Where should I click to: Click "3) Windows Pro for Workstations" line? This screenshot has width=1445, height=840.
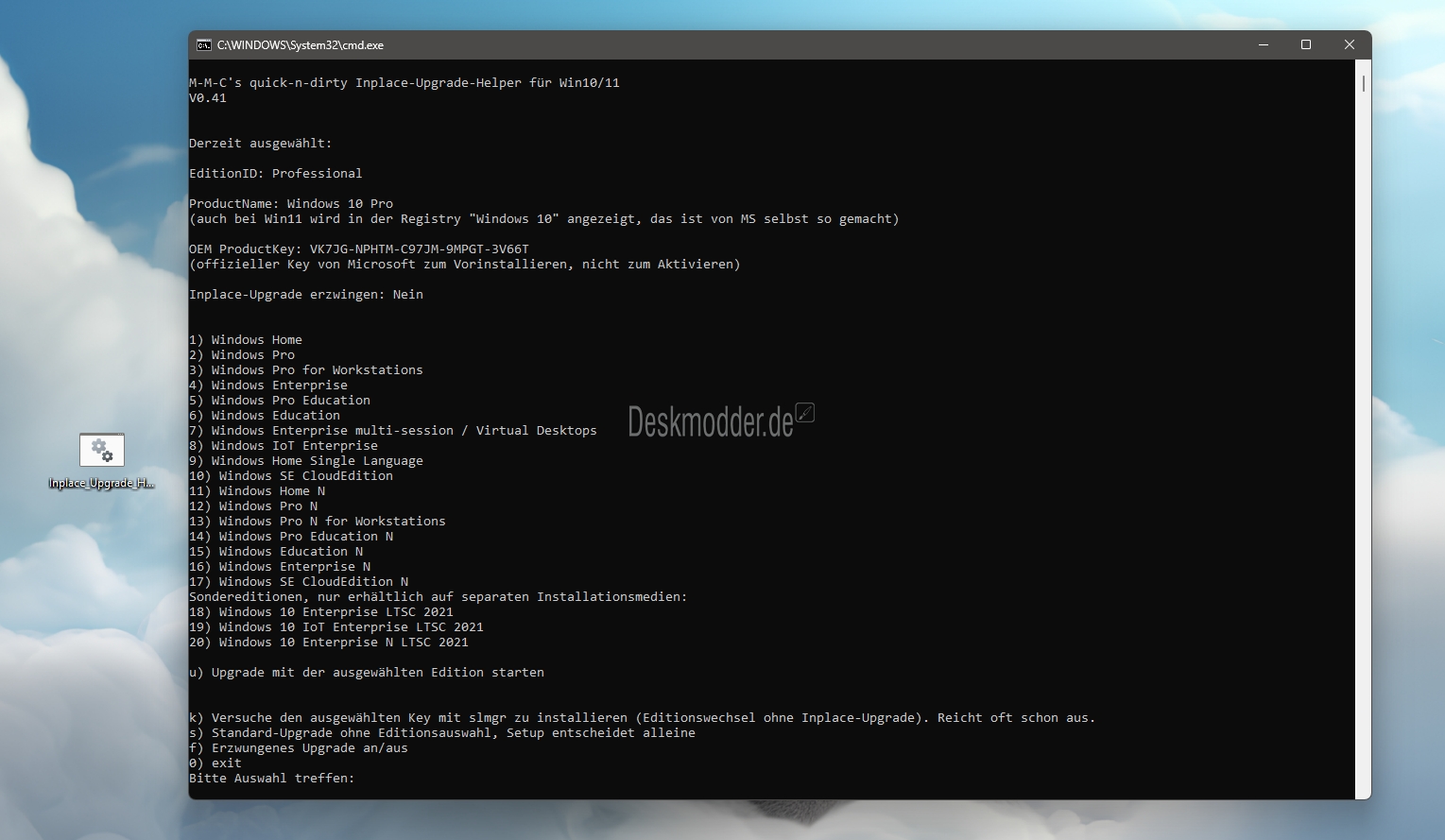(x=306, y=370)
